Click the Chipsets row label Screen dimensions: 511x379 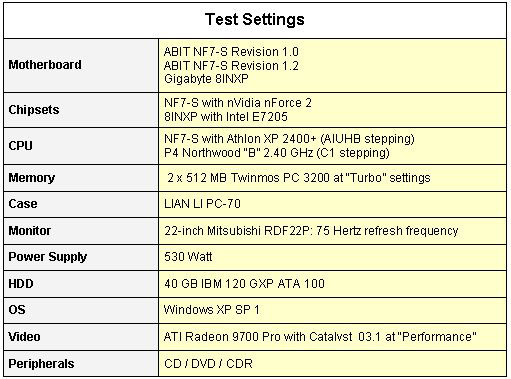[34, 110]
